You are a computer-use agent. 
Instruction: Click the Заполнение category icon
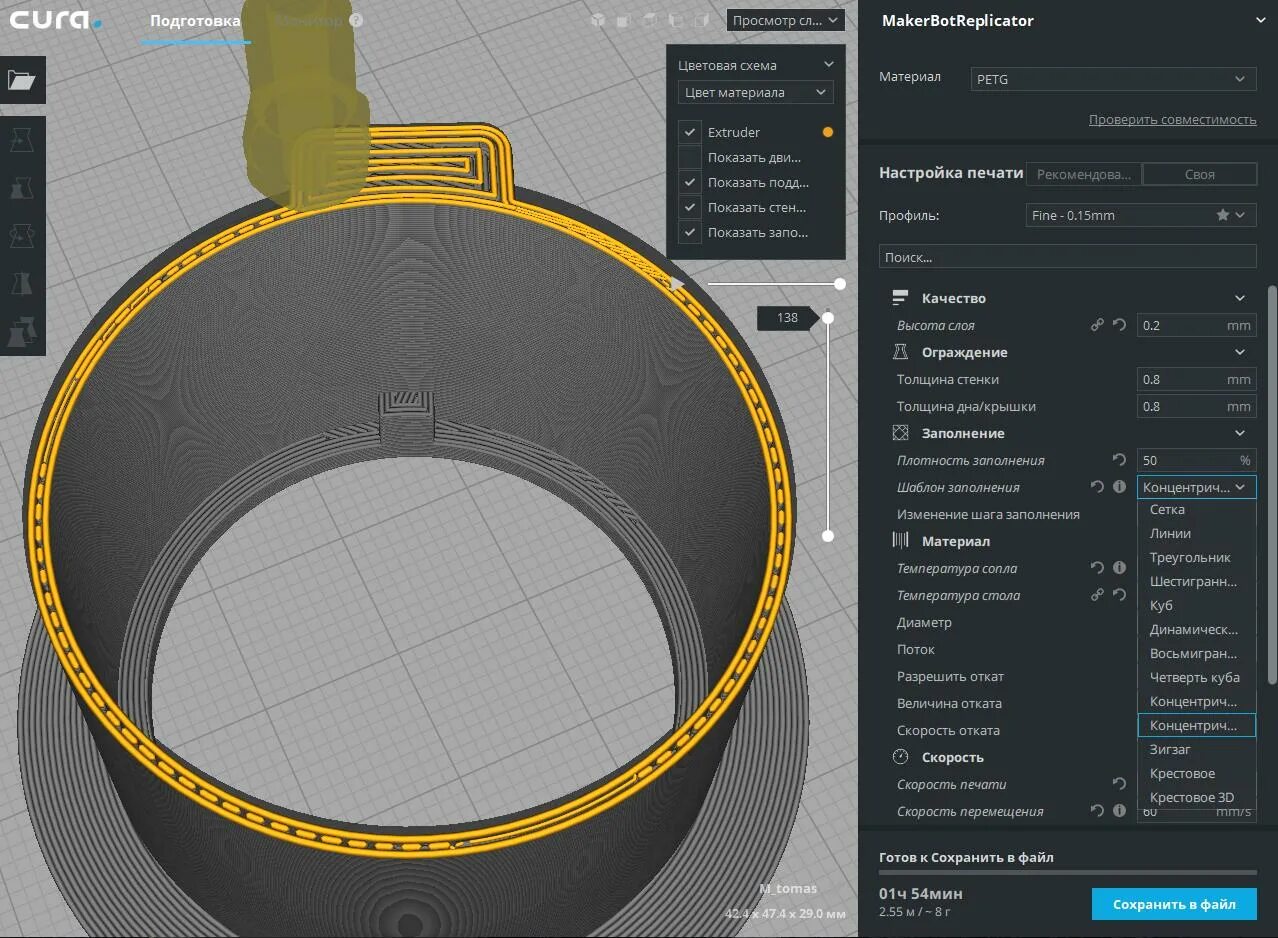coord(900,433)
